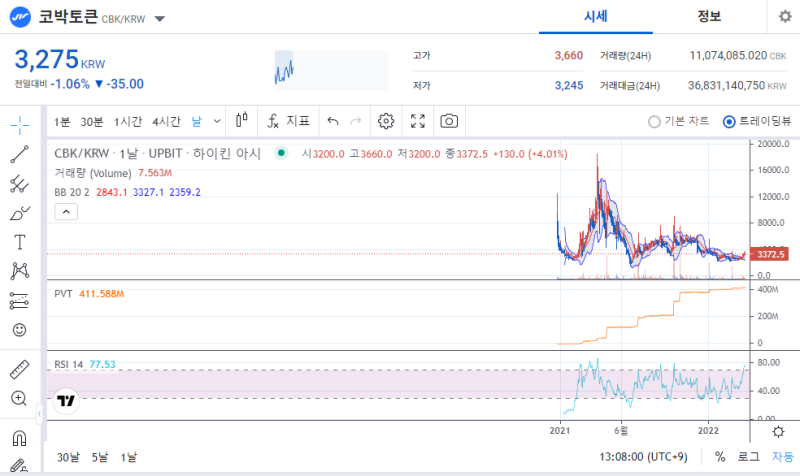
Task: Click the 거래량 (Volume) indicator label
Action: coord(93,173)
